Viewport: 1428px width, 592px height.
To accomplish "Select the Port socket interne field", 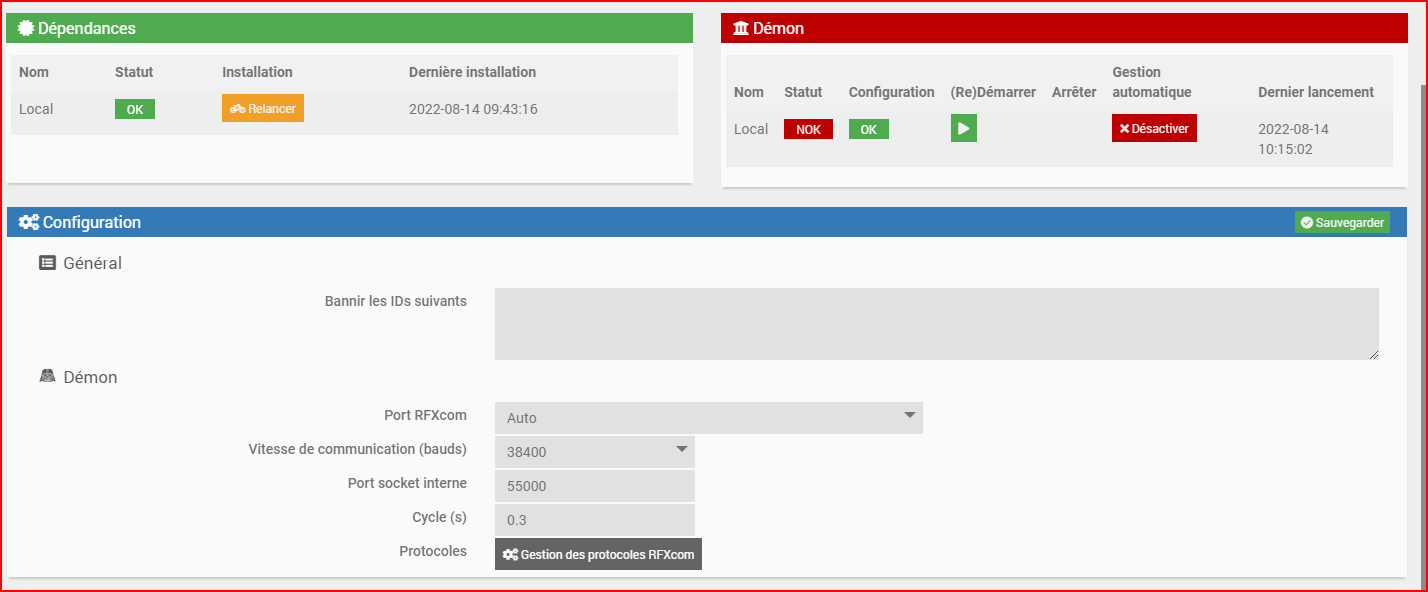I will click(x=594, y=485).
